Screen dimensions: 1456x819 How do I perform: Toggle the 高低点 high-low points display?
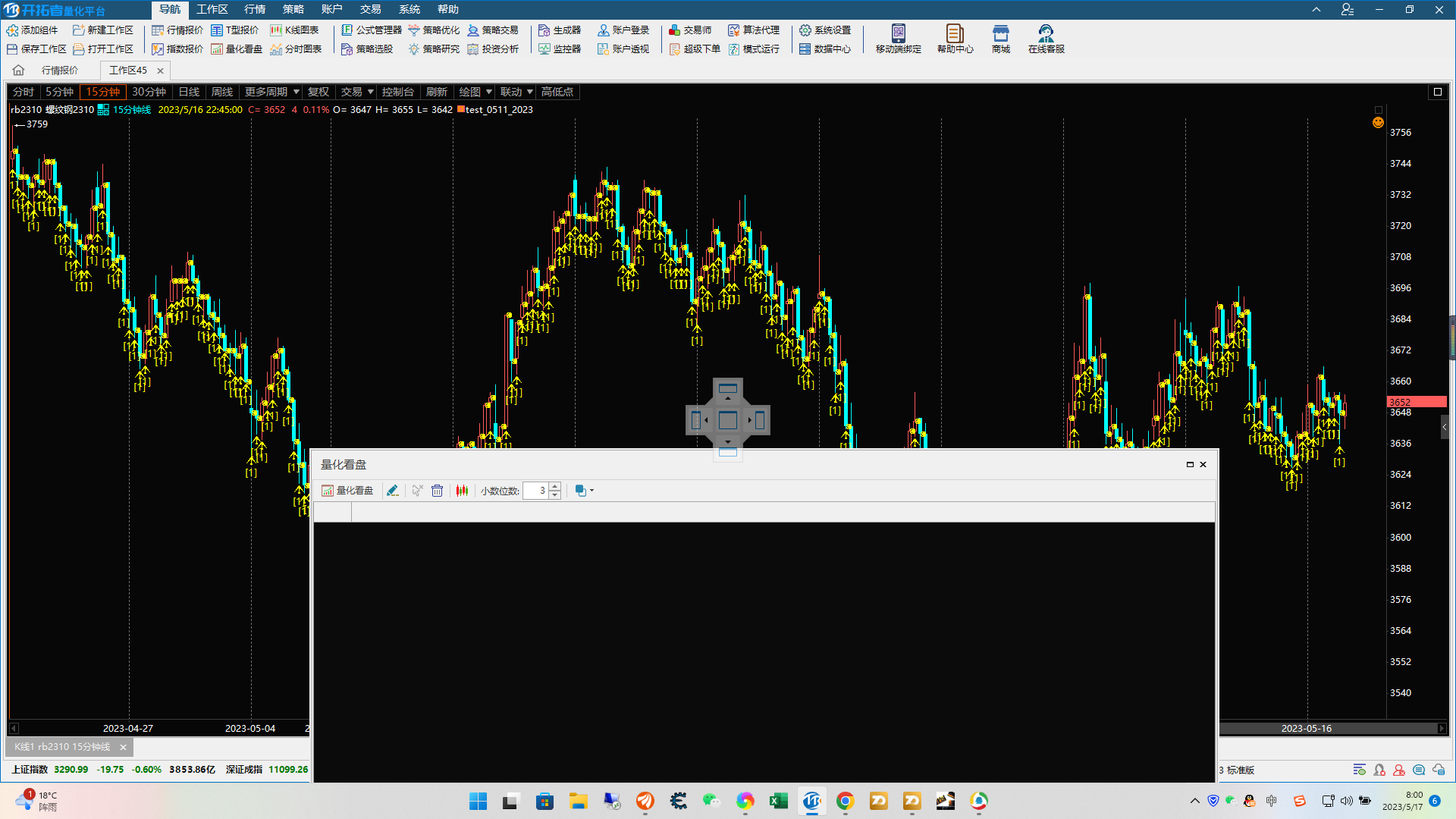click(x=557, y=92)
